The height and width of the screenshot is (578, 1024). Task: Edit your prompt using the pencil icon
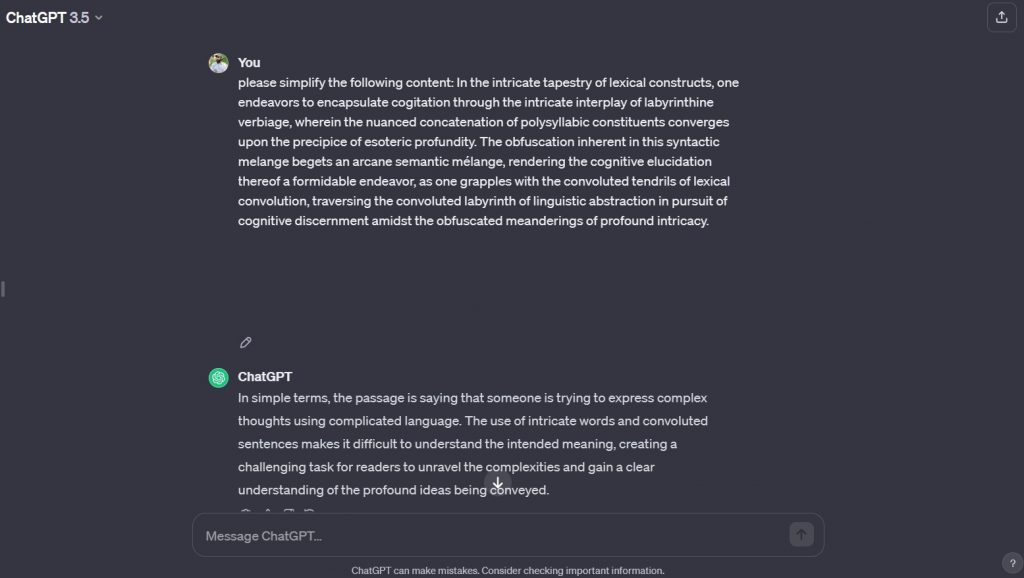coord(245,342)
